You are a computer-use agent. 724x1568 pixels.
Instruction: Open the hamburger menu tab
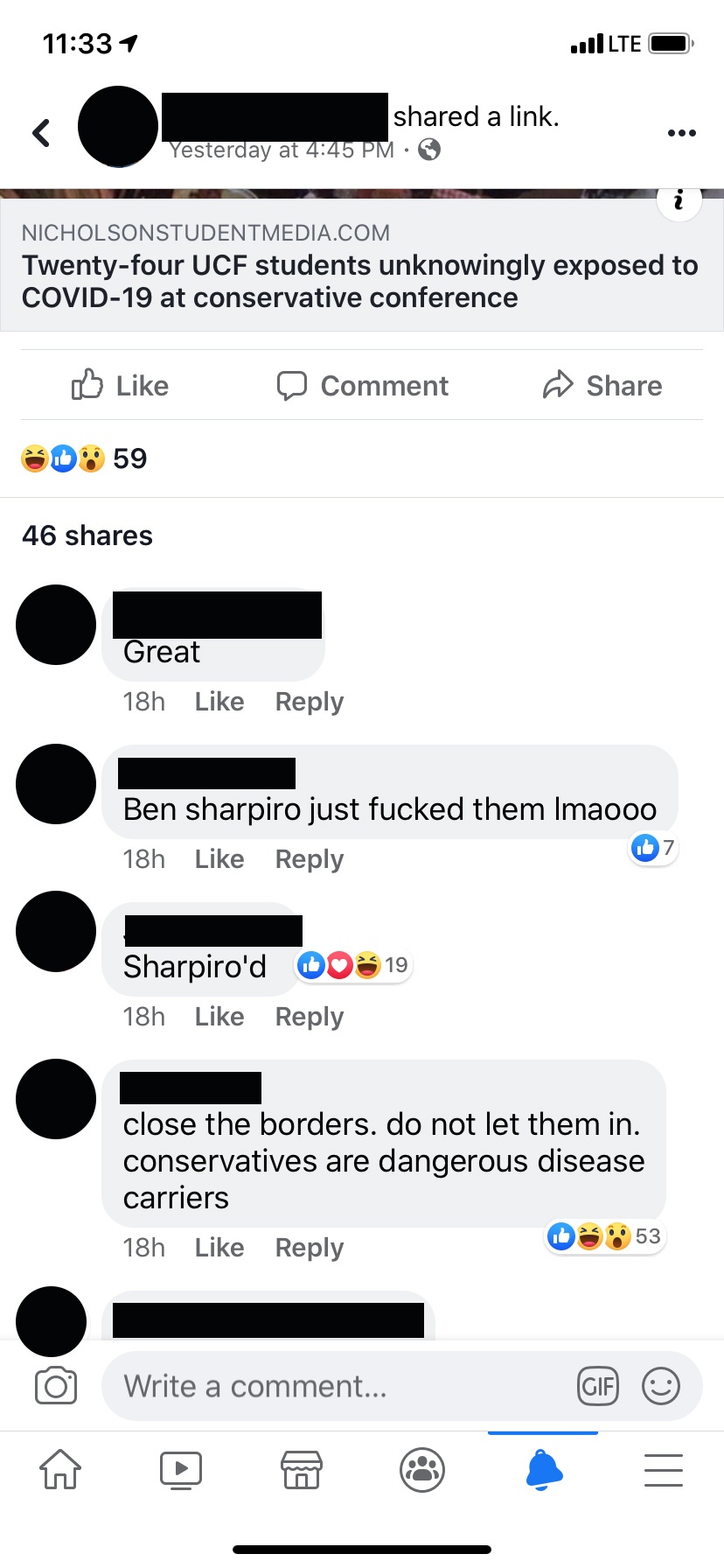(664, 1469)
